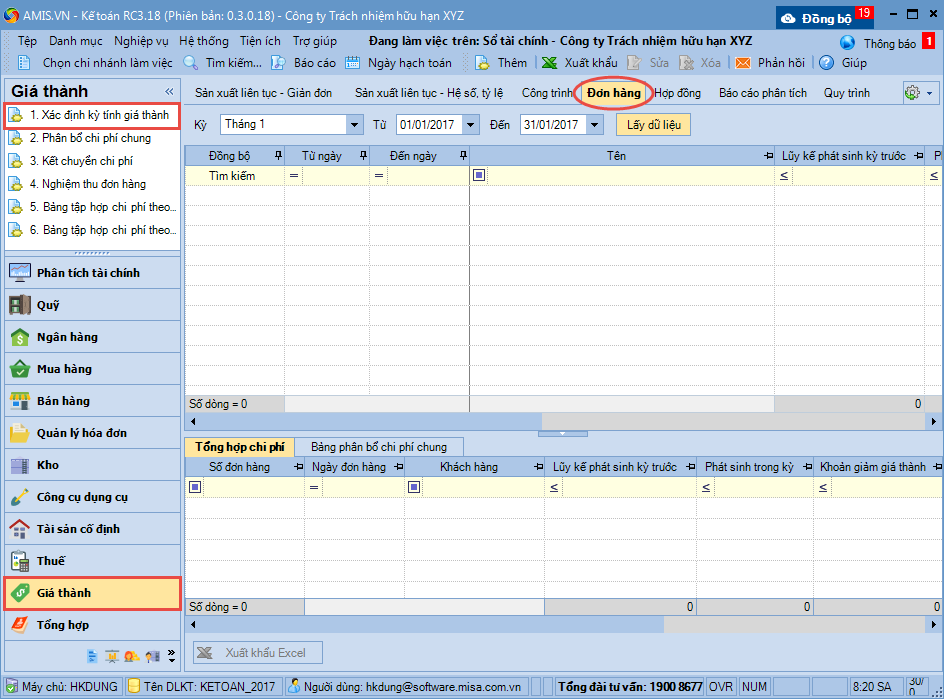Toggle pin on the Từ ngày column
The height and width of the screenshot is (699, 944).
coord(362,156)
